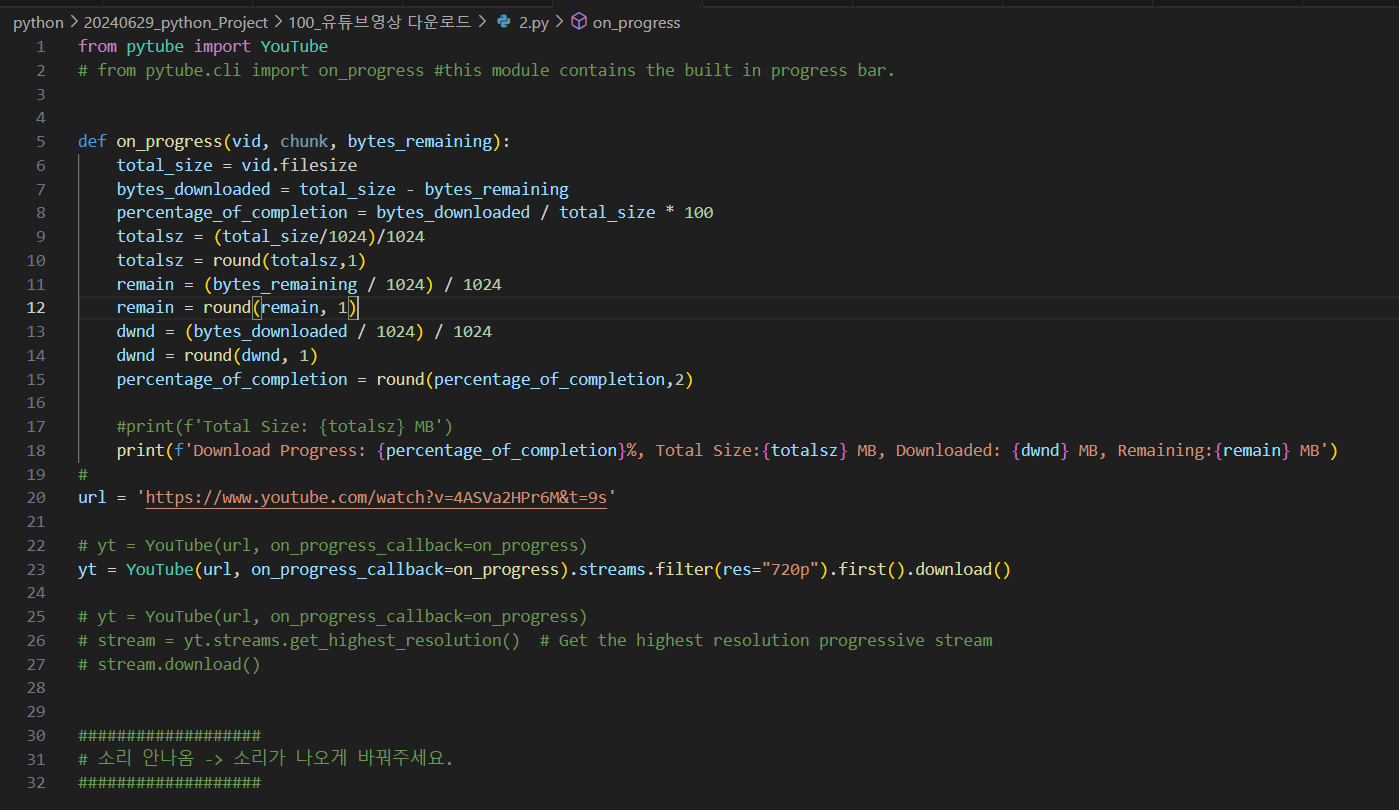Click 'round(percentage_of_completion,2)' on line 15
This screenshot has width=1399, height=810.
click(535, 379)
